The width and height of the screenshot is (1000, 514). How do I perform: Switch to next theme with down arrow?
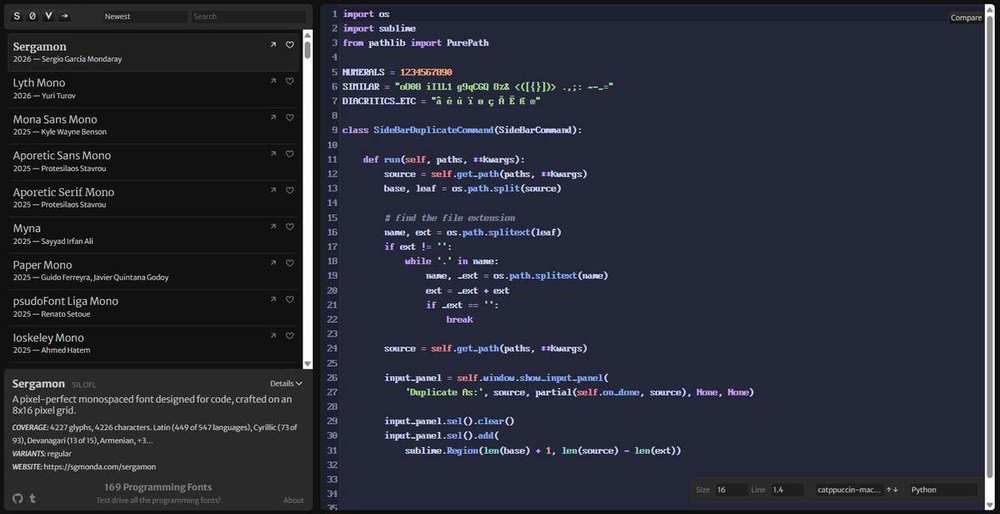895,490
